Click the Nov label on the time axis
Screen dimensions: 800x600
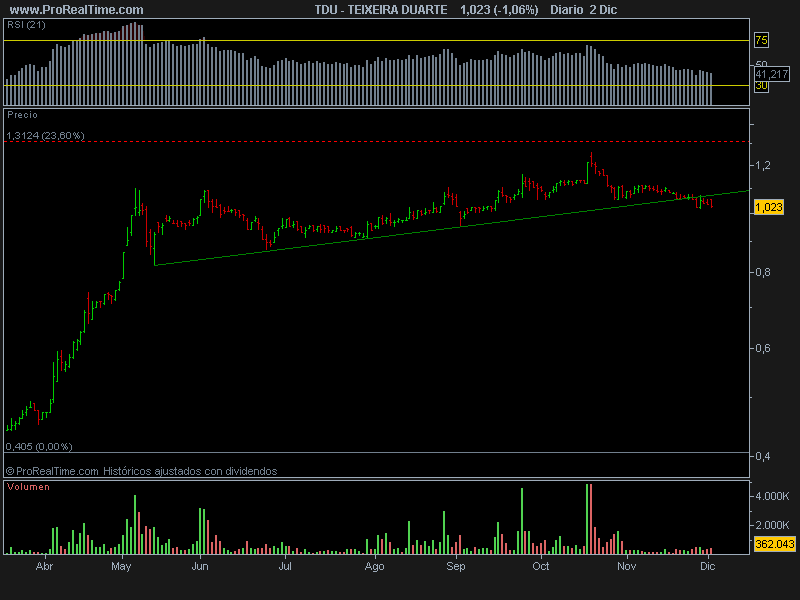point(627,566)
